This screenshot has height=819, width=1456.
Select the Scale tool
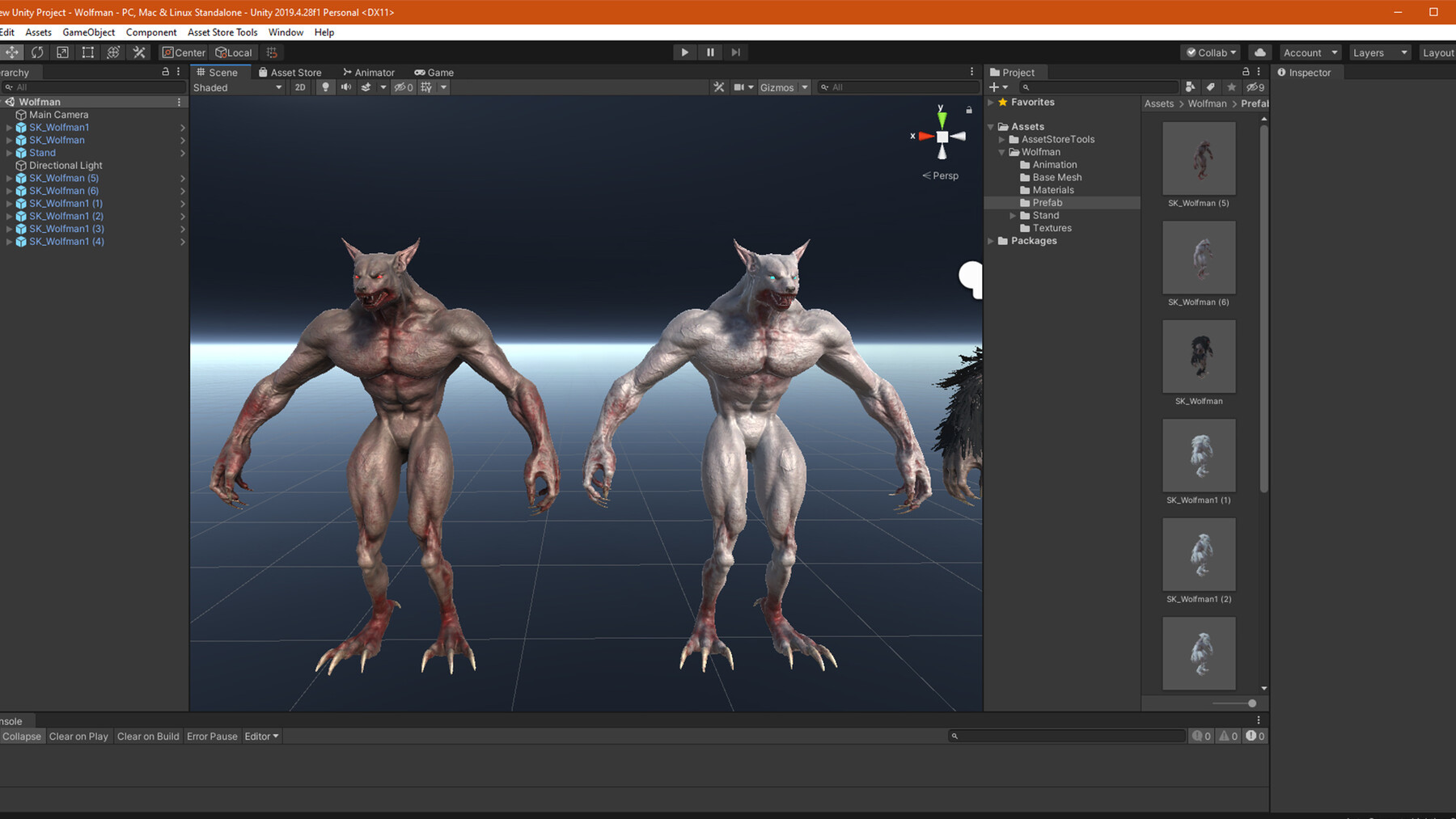[x=62, y=53]
